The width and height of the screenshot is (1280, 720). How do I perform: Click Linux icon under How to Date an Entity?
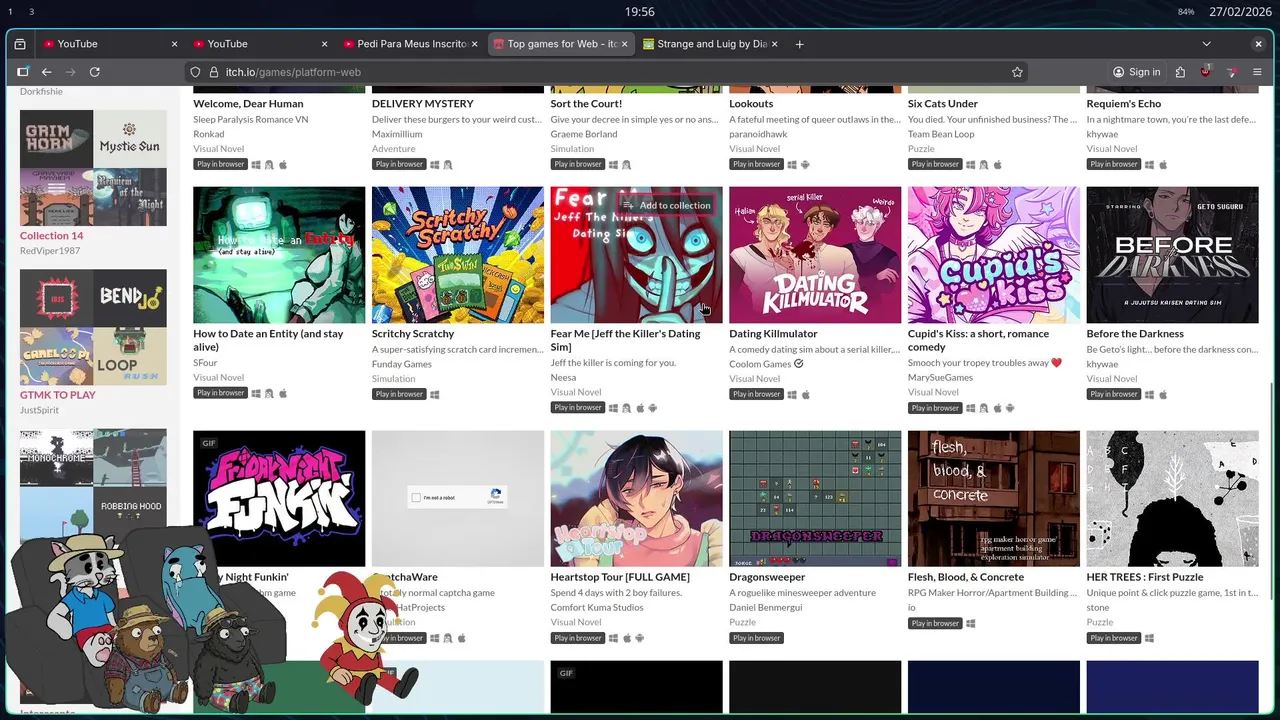coord(269,394)
